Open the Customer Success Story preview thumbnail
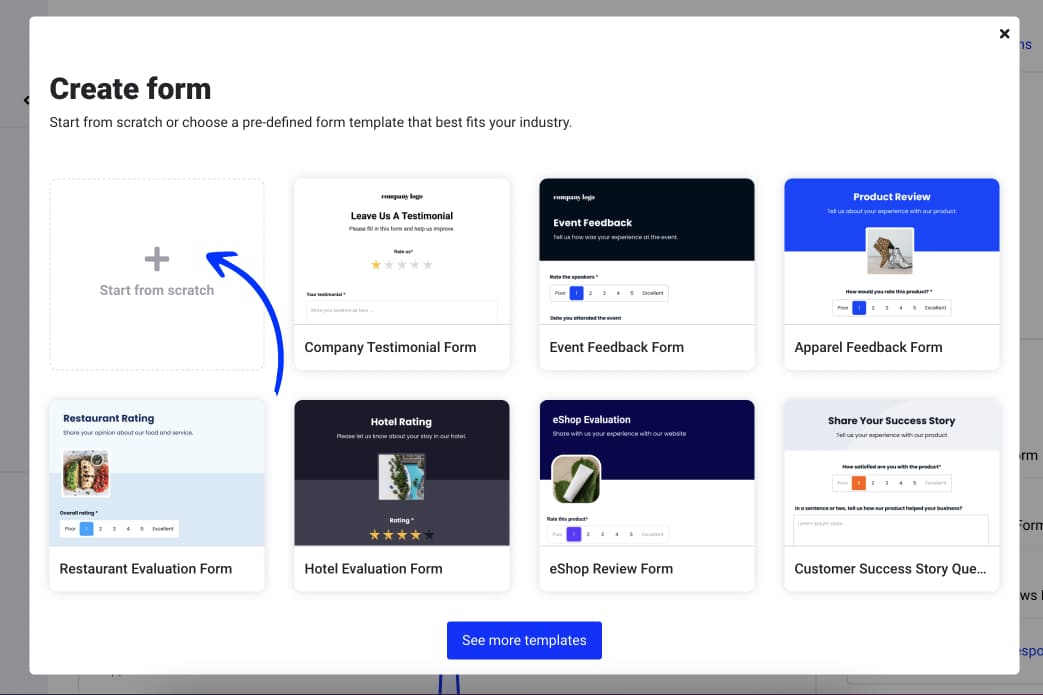 [891, 473]
